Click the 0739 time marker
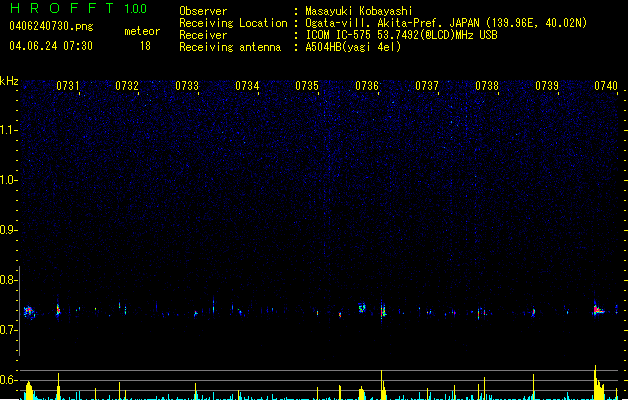Screen dimensions: 629x400 [x=547, y=86]
